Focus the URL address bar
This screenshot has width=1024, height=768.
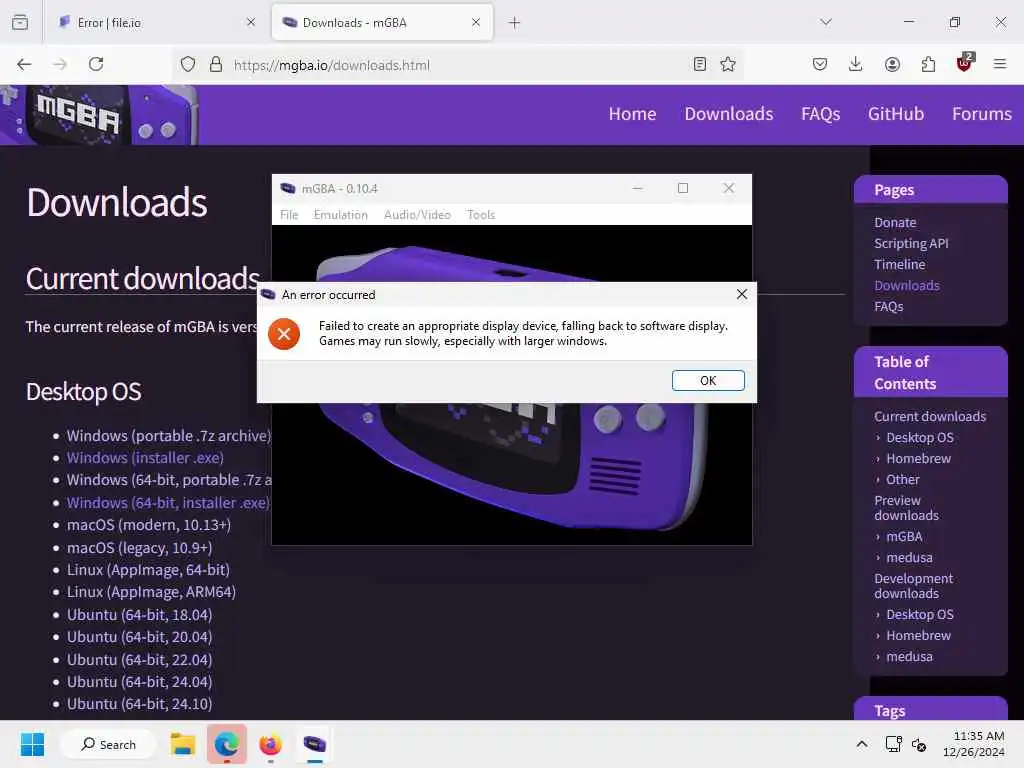pos(457,65)
